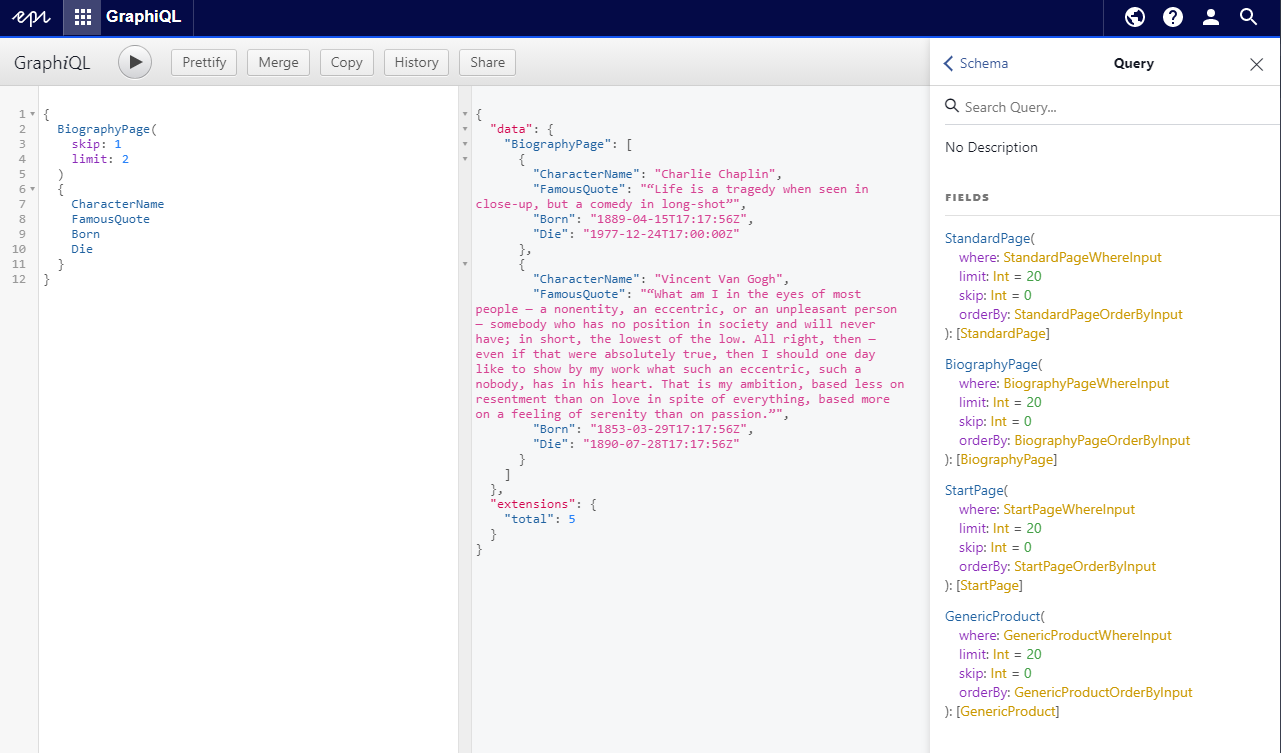Open the user profile icon
Viewport: 1281px width, 753px height.
(1211, 17)
